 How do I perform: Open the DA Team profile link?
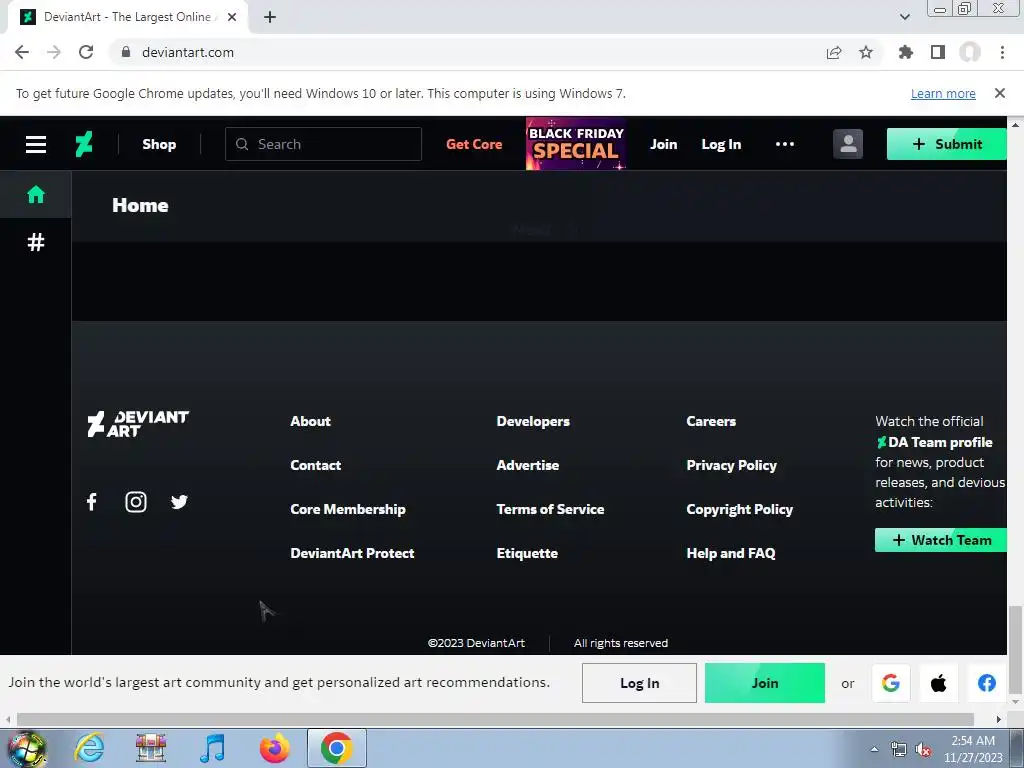(934, 442)
